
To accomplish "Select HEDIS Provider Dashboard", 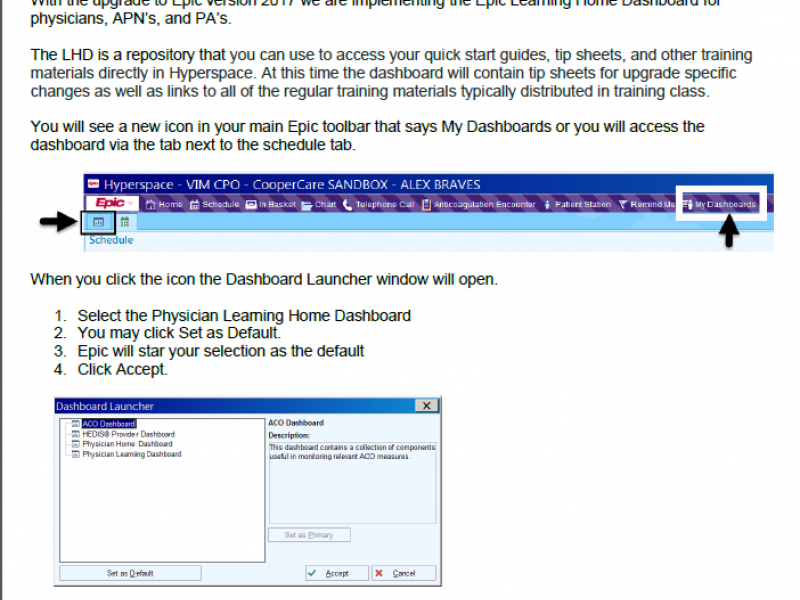I will coord(128,434).
